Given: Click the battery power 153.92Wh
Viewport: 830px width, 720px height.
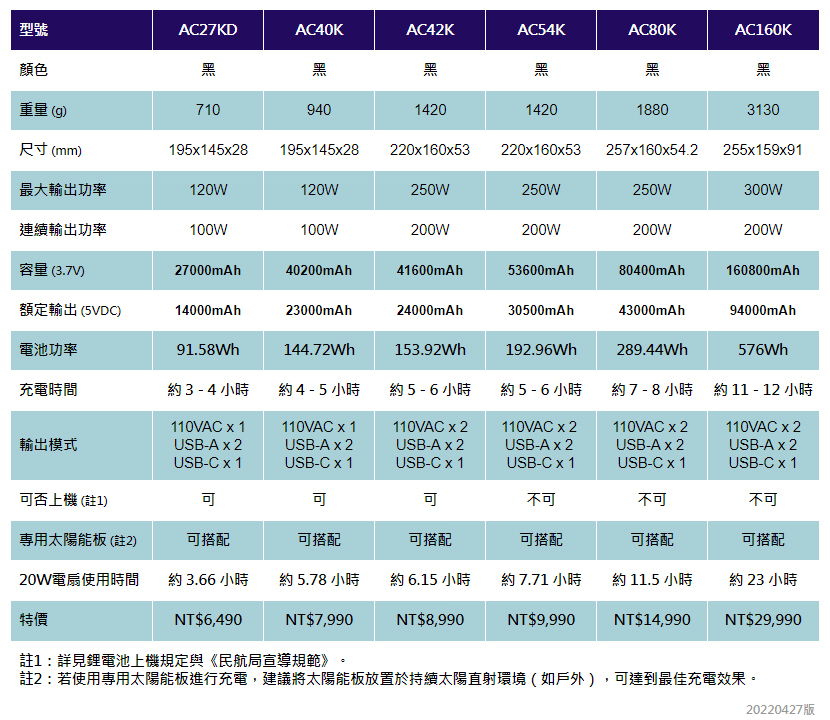Looking at the screenshot, I should 430,349.
